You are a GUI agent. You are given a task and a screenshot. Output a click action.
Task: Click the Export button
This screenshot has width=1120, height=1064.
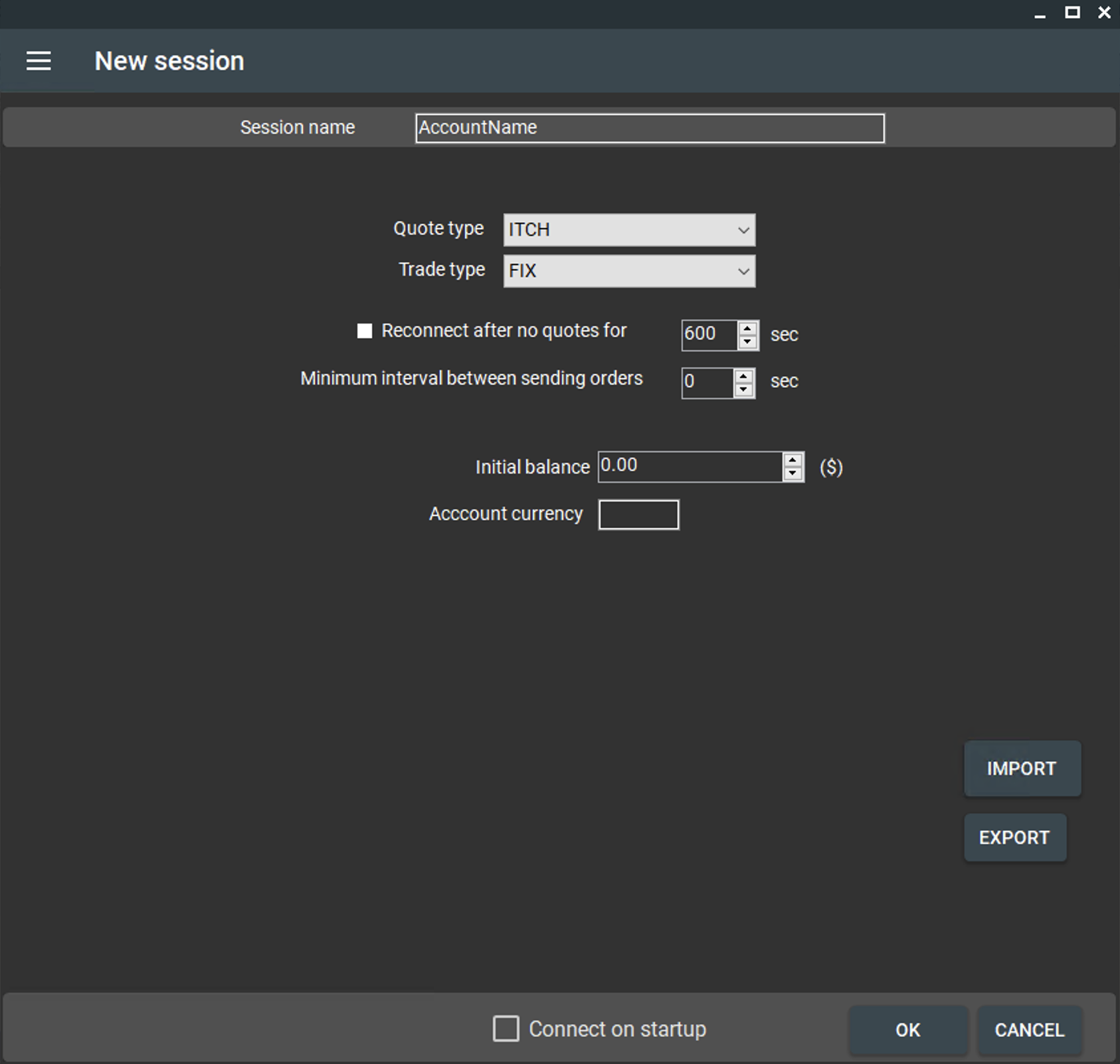[x=1014, y=838]
